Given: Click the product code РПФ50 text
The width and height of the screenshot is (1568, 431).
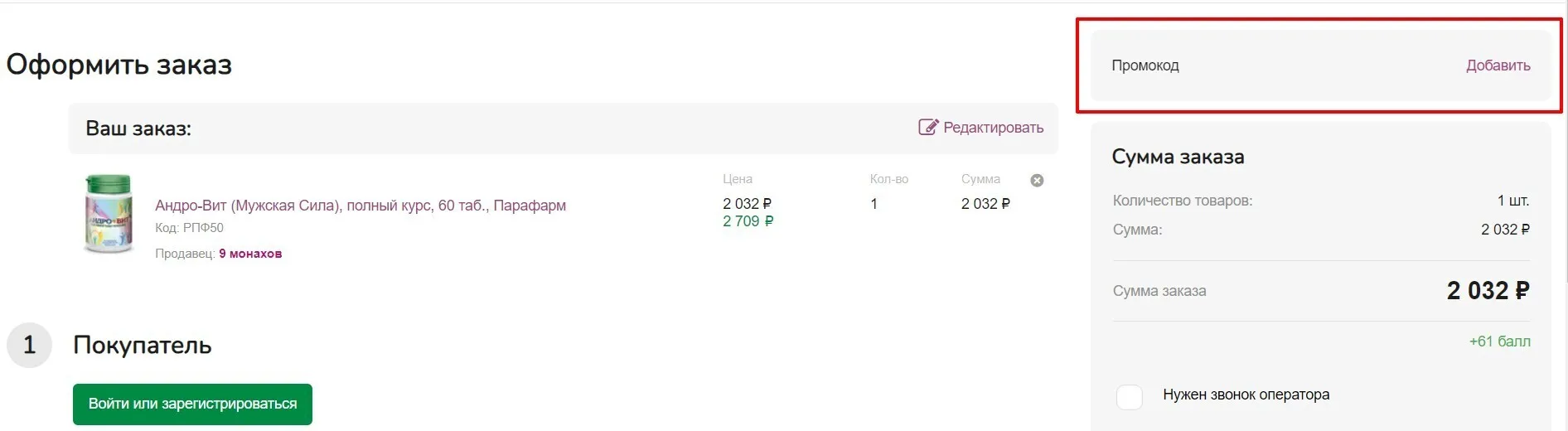Looking at the screenshot, I should [x=189, y=228].
